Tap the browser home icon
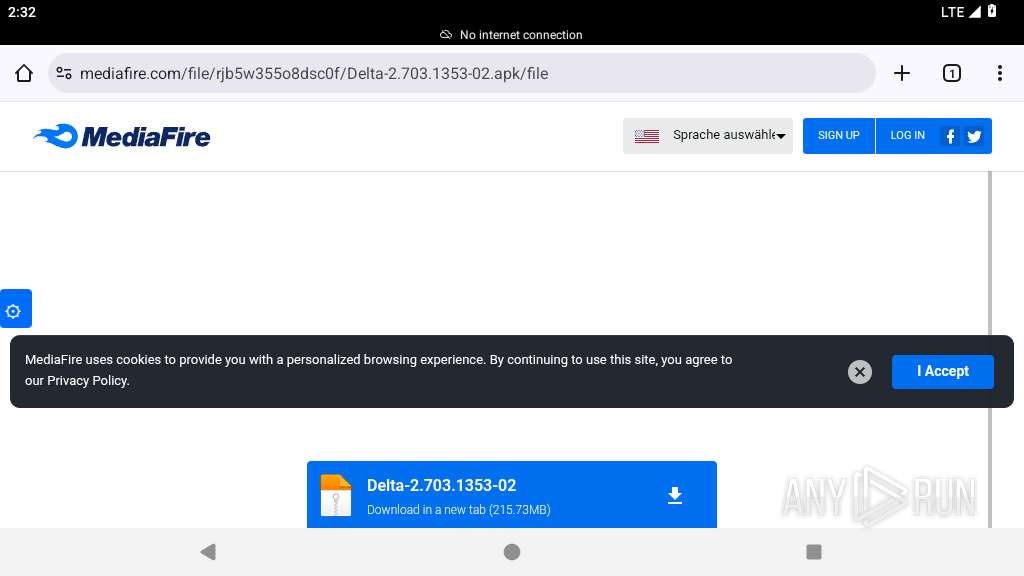Screen dimensions: 1024x576 24,73
